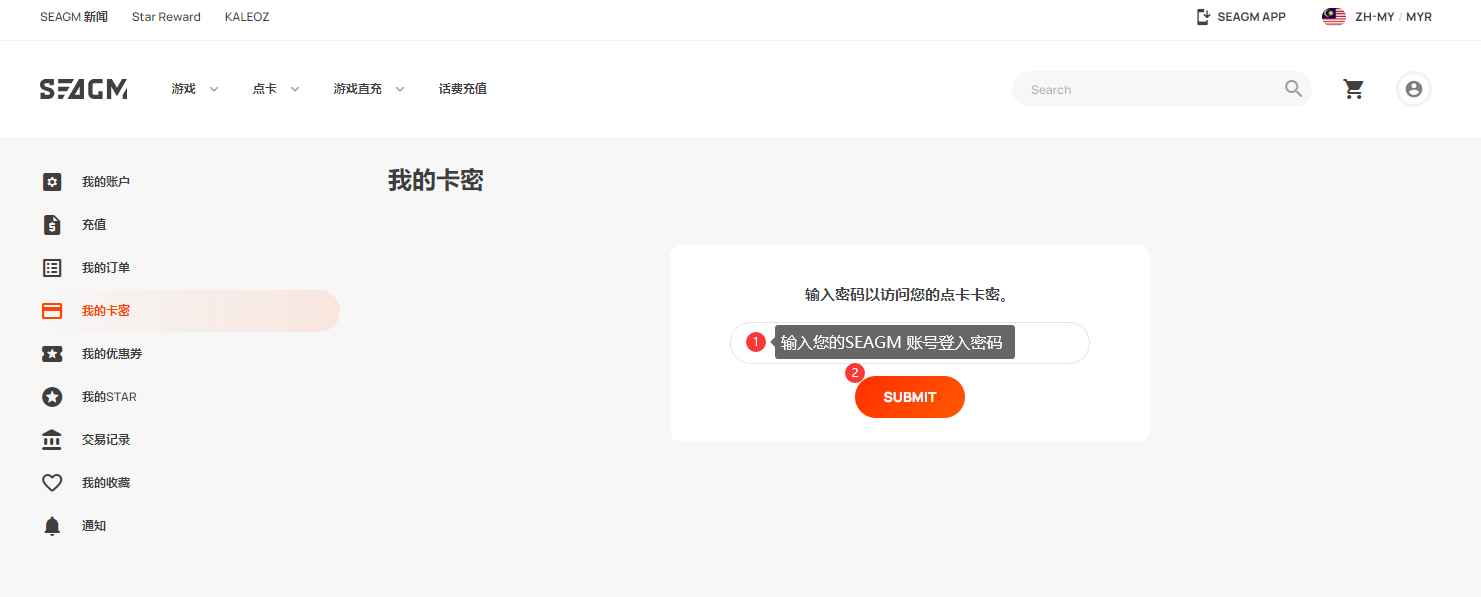This screenshot has height=597, width=1481.
Task: Click the star icon for 我的STAR
Action: (x=52, y=397)
